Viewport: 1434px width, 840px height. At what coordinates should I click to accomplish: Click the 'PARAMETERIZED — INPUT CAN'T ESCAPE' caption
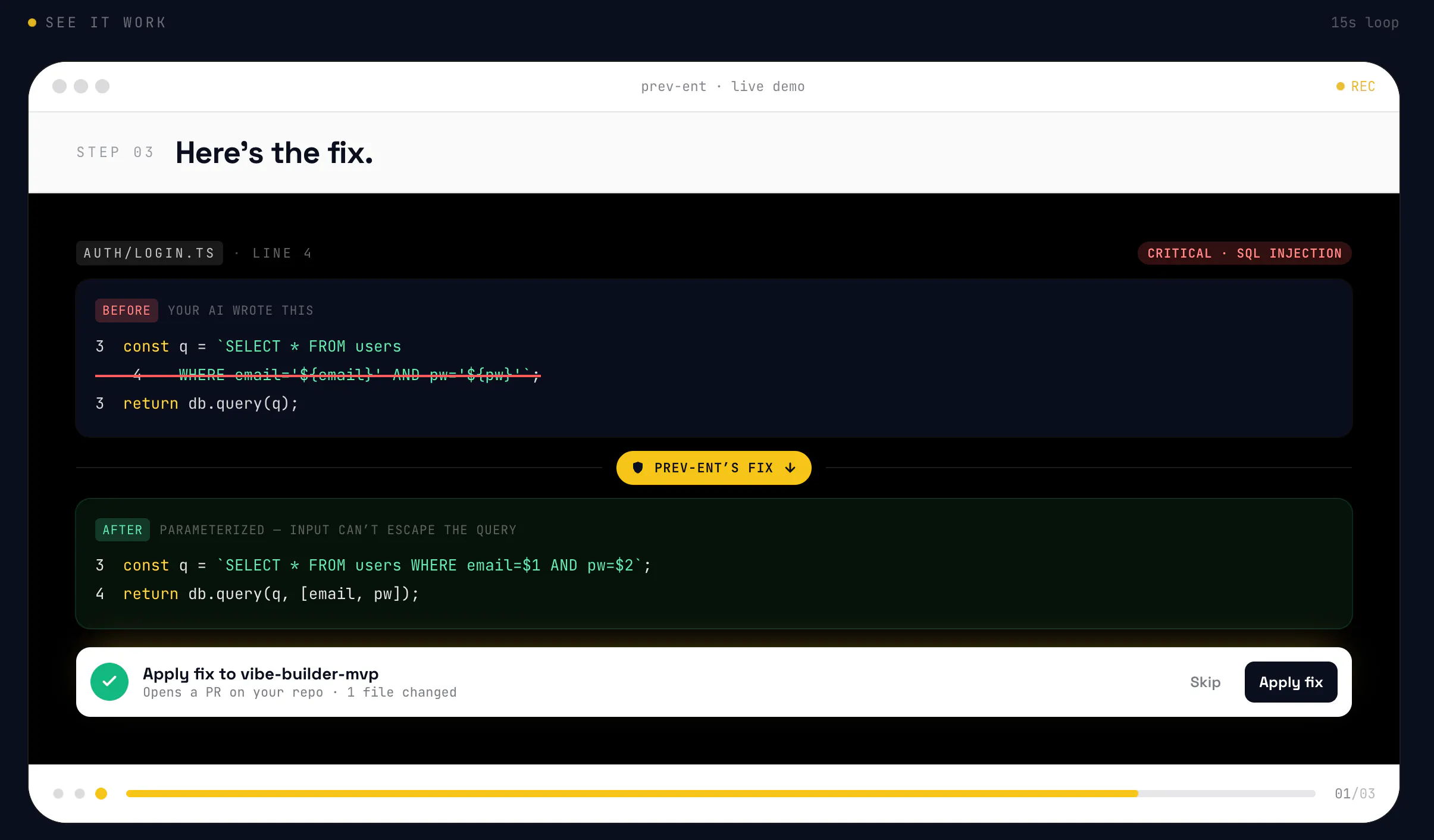(338, 530)
